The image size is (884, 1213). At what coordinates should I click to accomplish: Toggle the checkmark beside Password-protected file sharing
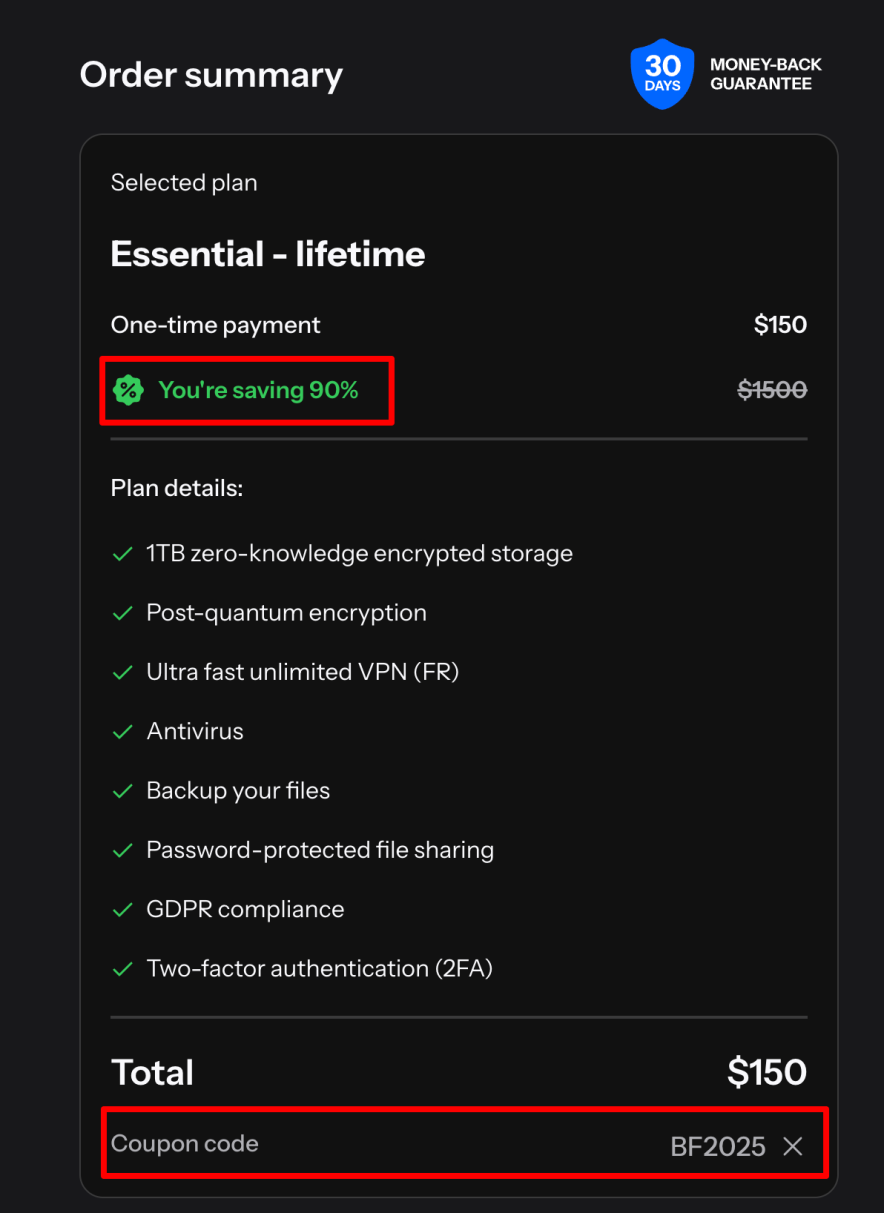[123, 849]
